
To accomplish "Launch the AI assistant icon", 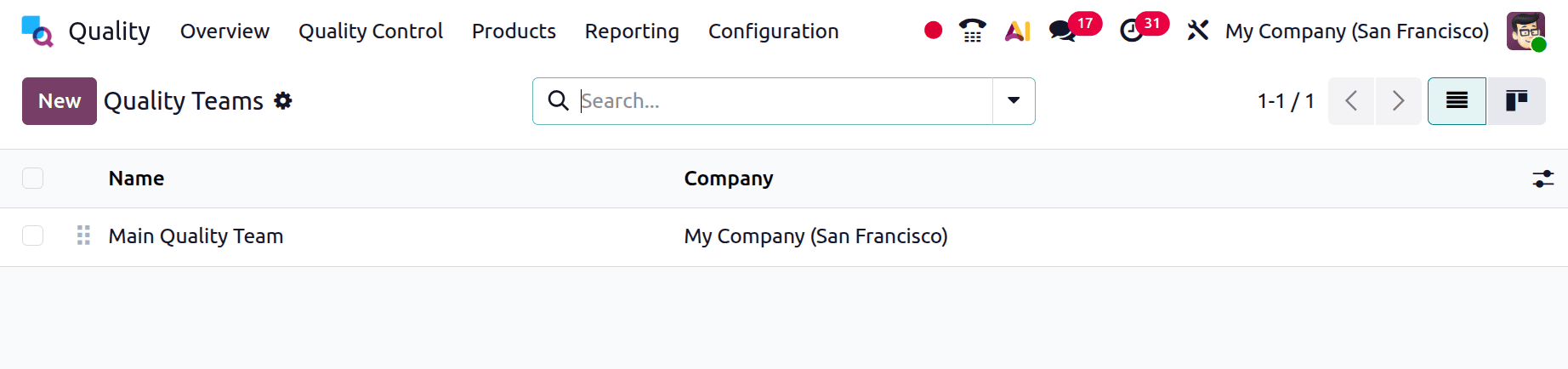I will pyautogui.click(x=1018, y=31).
